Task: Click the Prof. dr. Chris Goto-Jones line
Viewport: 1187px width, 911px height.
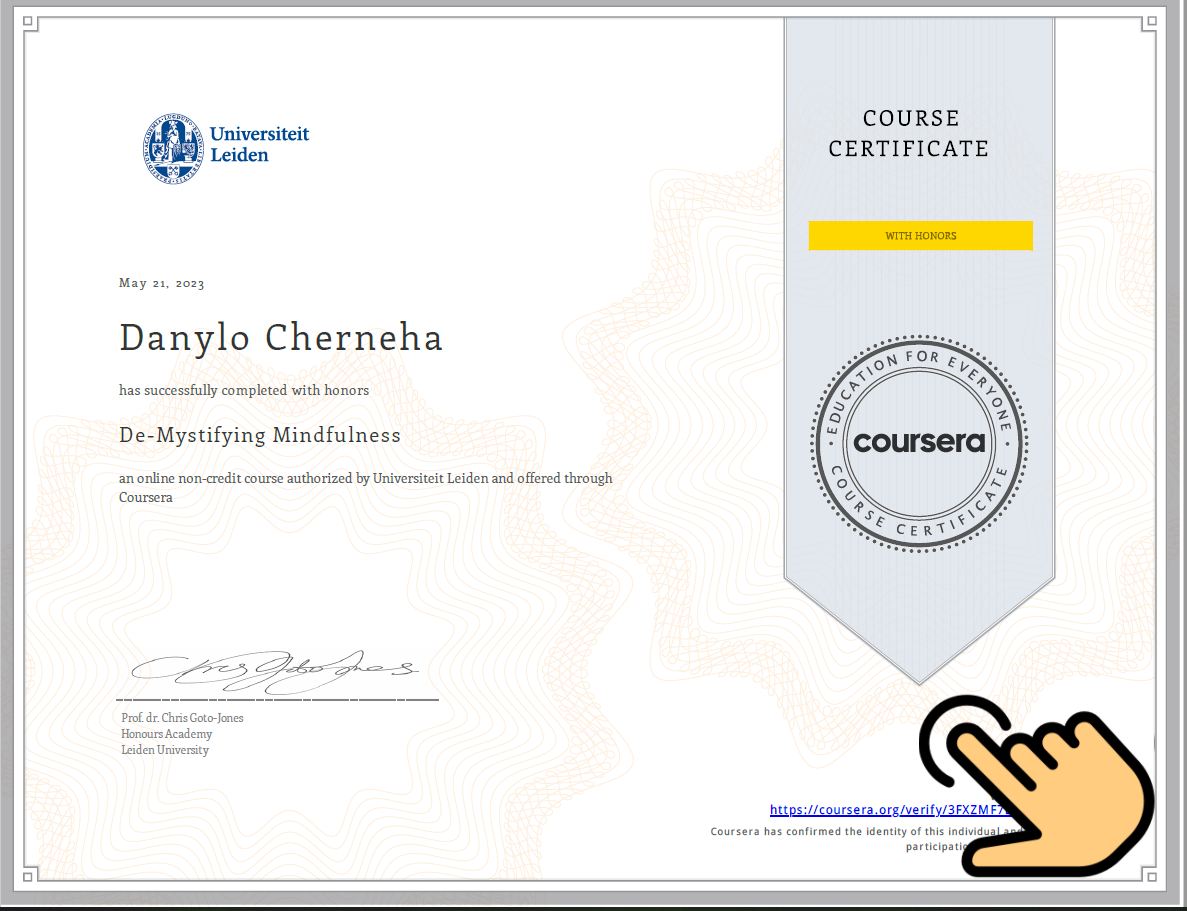Action: click(x=182, y=718)
